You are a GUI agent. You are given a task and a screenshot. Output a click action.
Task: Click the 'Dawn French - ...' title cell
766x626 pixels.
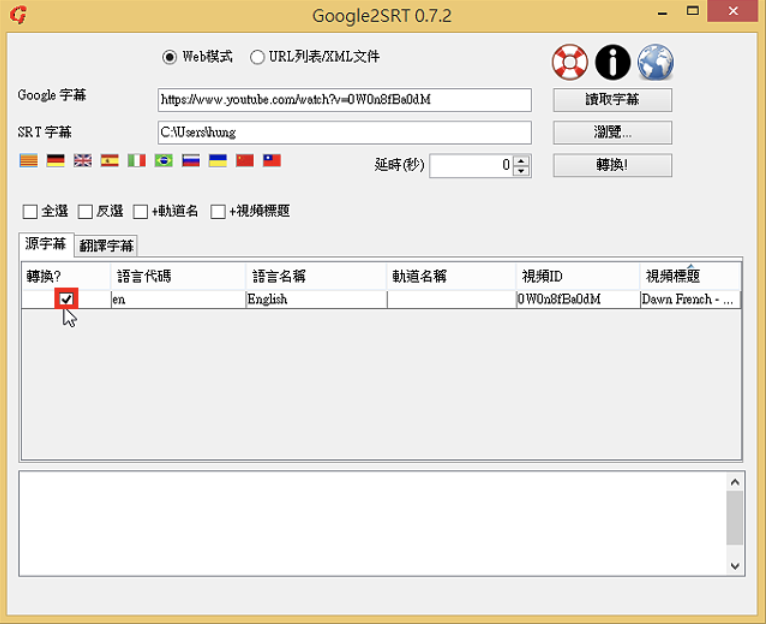(x=690, y=300)
